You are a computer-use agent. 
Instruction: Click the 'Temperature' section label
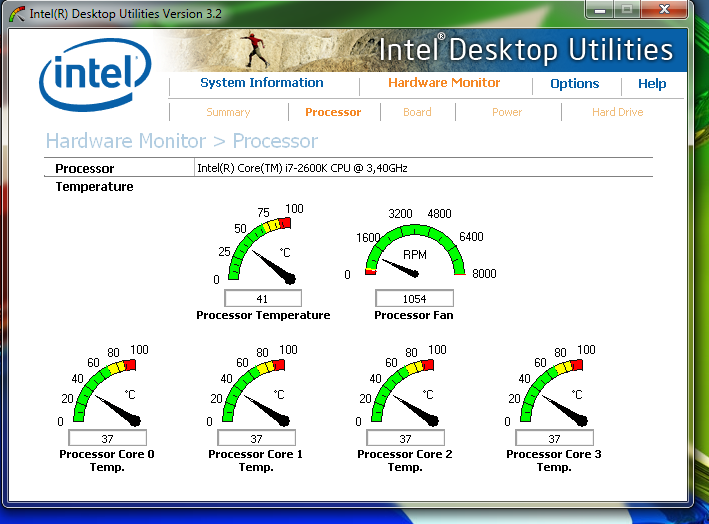click(x=95, y=187)
